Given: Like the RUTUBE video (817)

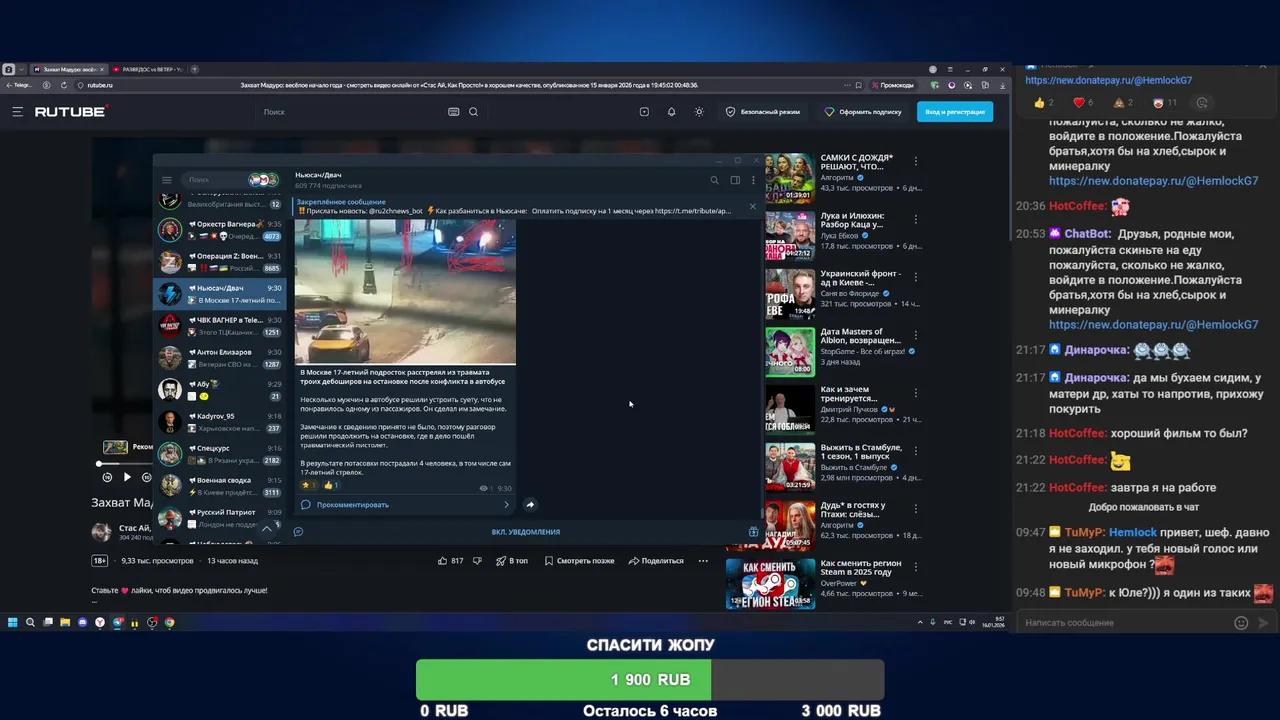Looking at the screenshot, I should tap(450, 561).
